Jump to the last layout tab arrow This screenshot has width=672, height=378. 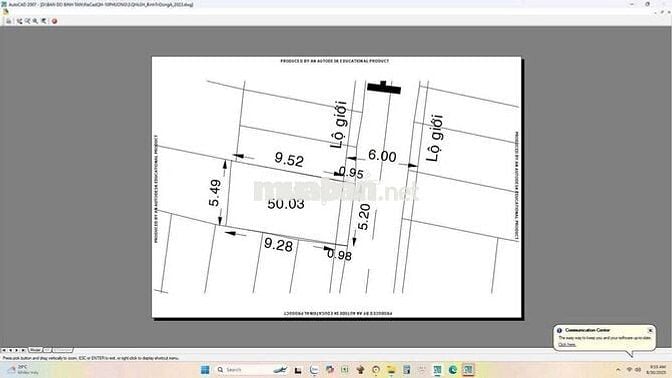tap(23, 350)
